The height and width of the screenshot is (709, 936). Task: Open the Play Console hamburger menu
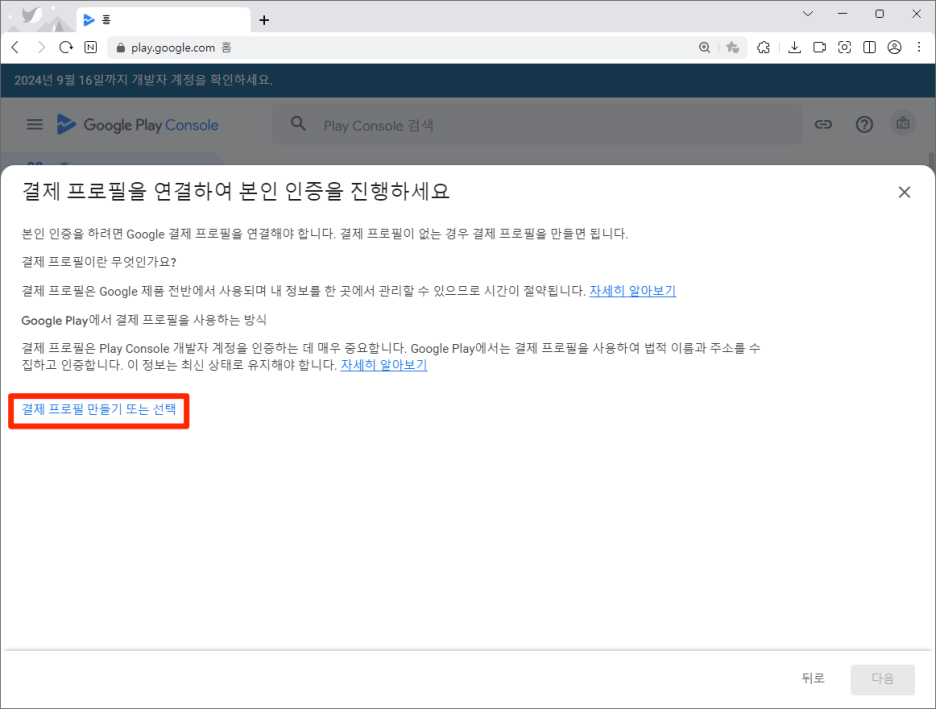[x=35, y=124]
